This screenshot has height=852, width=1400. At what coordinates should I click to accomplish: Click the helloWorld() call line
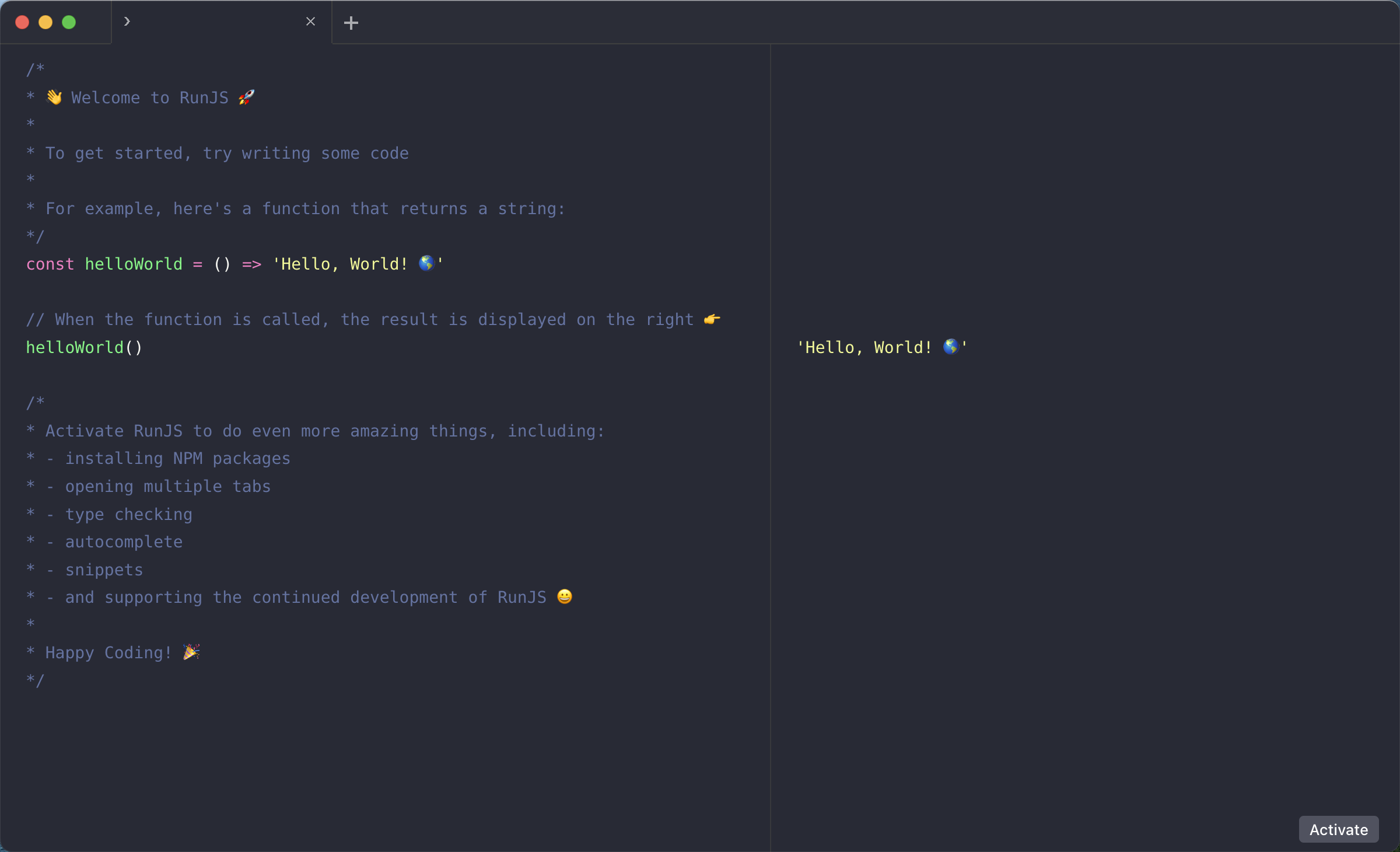[x=85, y=347]
